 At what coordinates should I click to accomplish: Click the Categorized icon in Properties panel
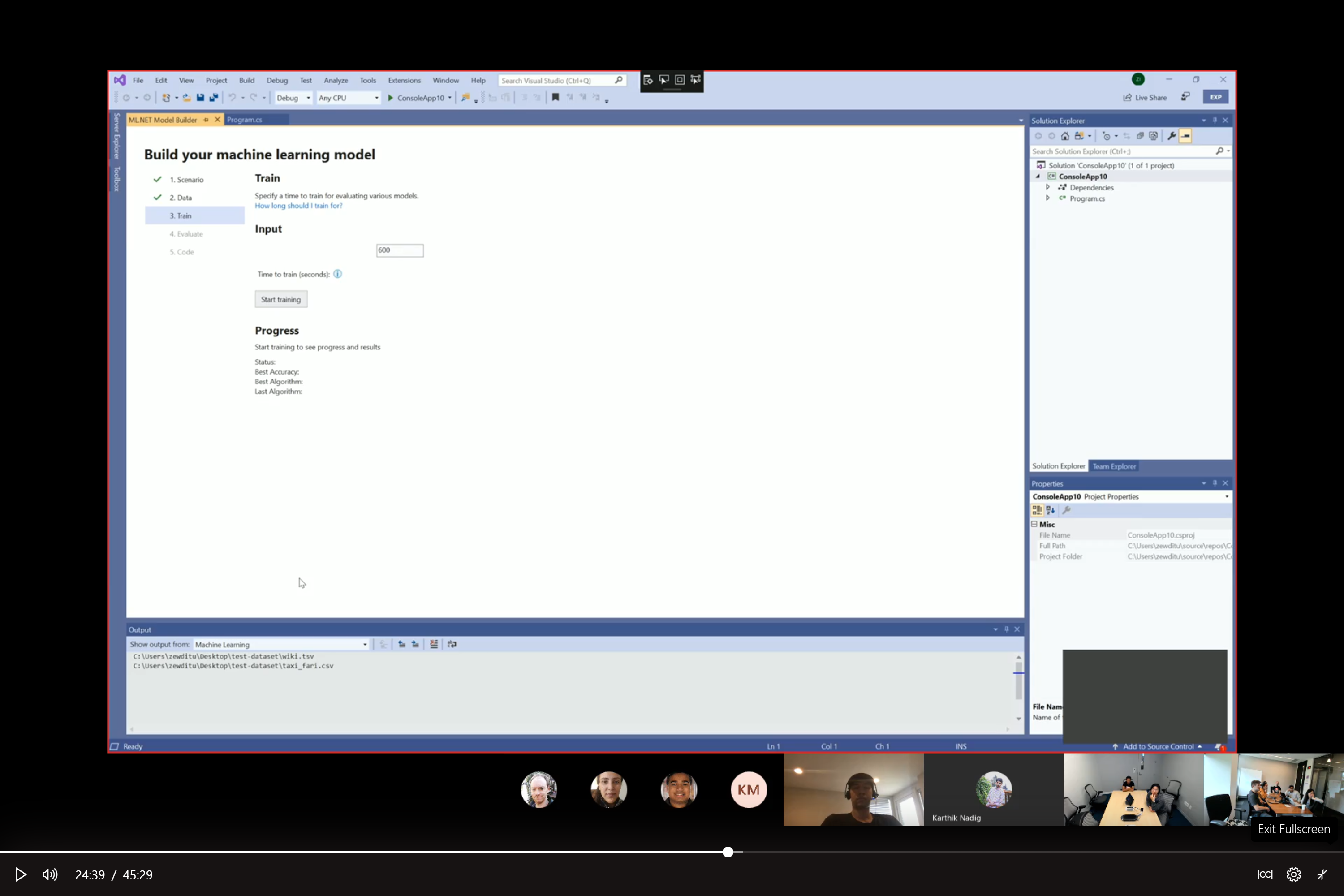pyautogui.click(x=1037, y=510)
